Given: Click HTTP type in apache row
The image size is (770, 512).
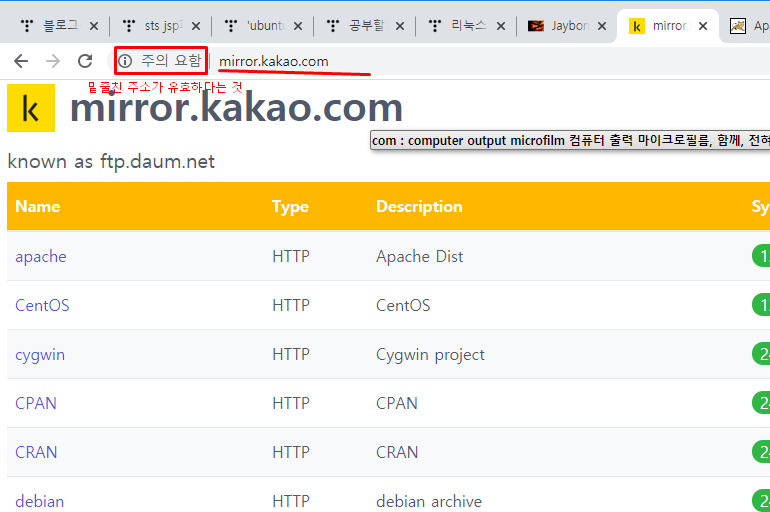Looking at the screenshot, I should 291,256.
